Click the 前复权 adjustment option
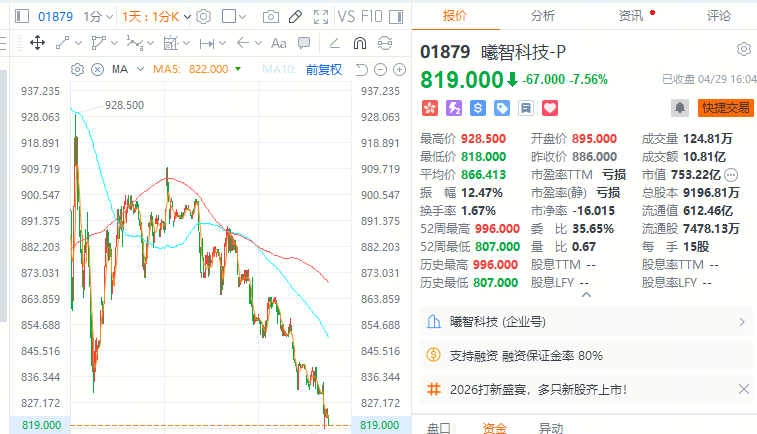 (324, 70)
